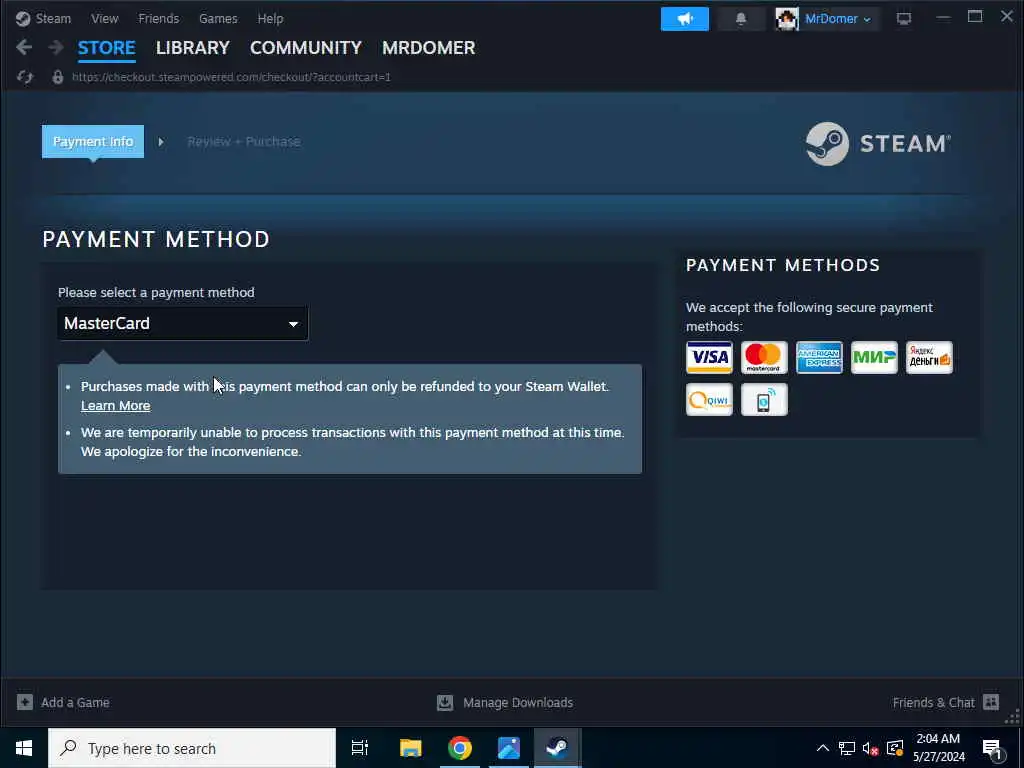The image size is (1024, 768).
Task: Click the Mastercard payment logo
Action: [x=764, y=357]
